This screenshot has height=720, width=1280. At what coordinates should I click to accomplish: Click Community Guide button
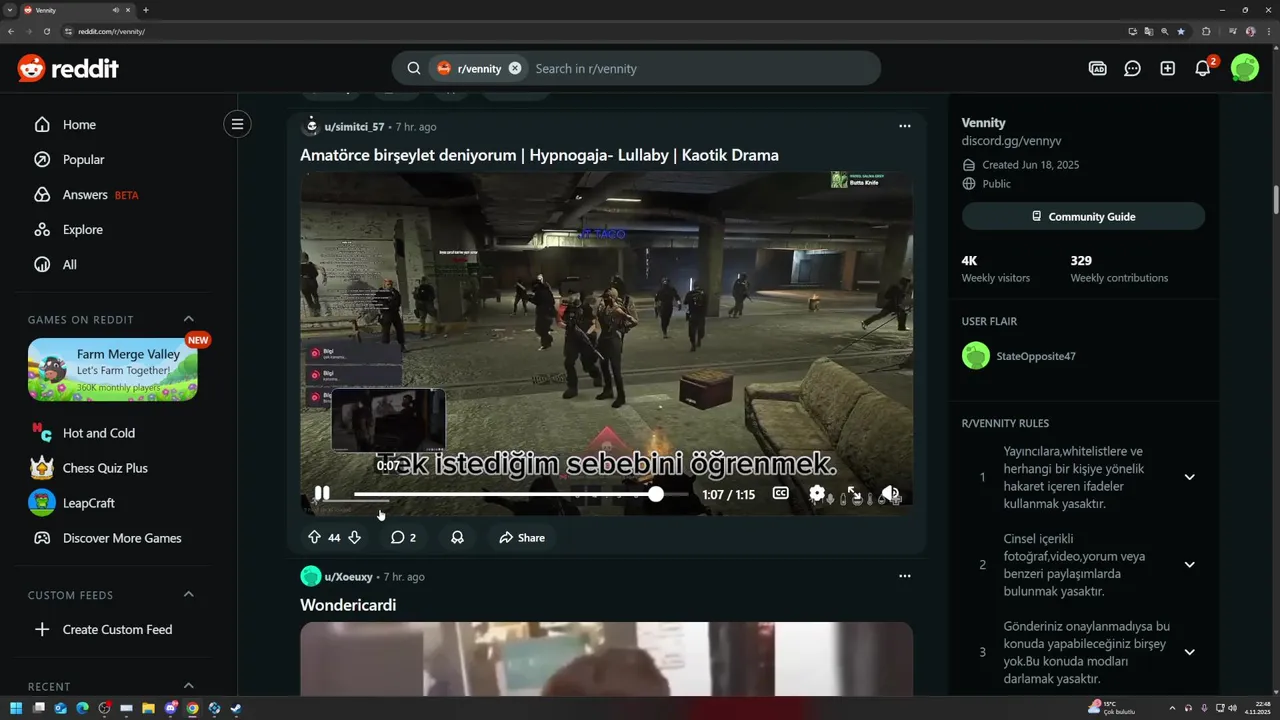[1083, 217]
